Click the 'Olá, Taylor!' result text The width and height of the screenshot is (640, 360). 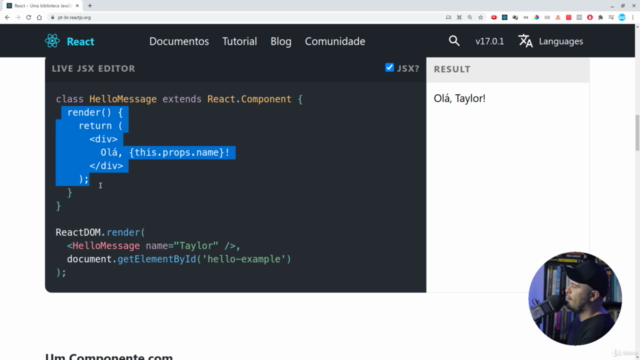(459, 98)
